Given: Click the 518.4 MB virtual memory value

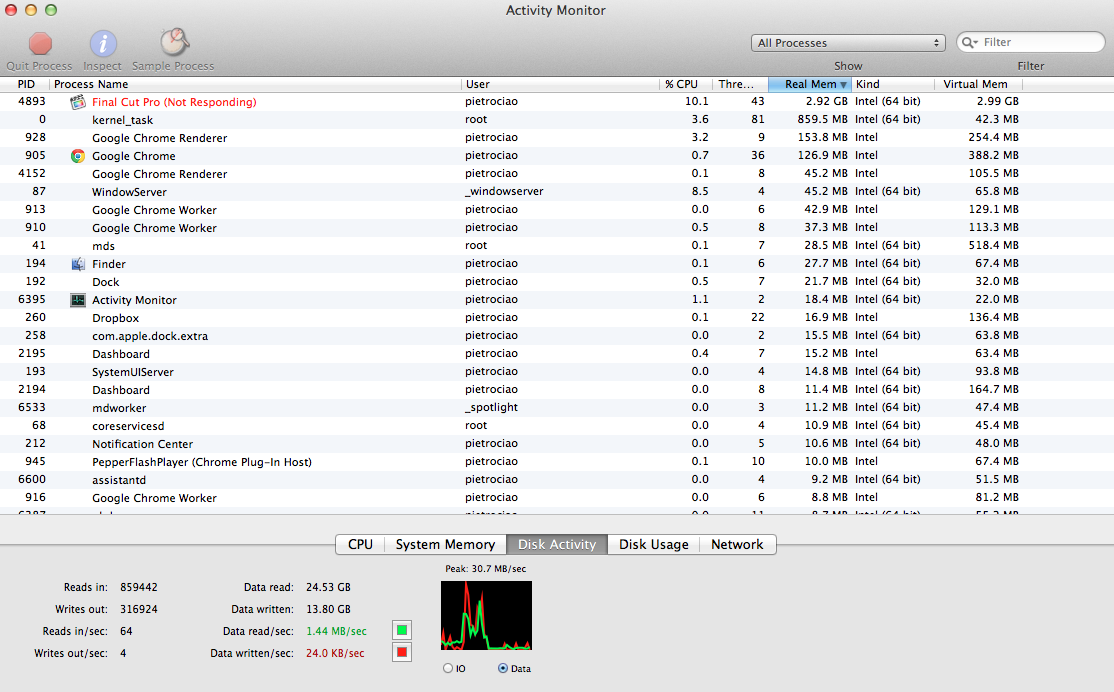Looking at the screenshot, I should tap(993, 245).
